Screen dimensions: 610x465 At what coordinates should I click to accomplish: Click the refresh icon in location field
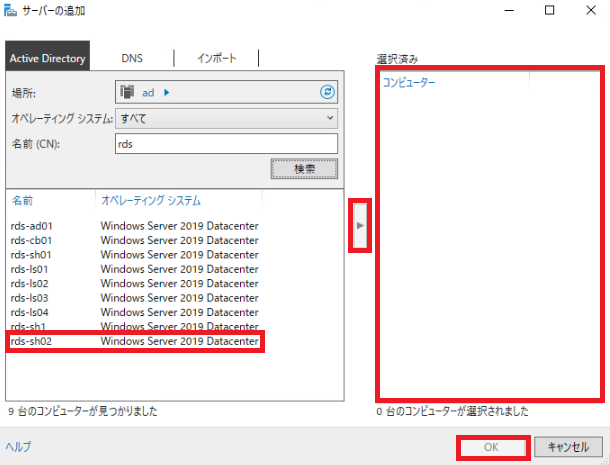click(x=327, y=92)
